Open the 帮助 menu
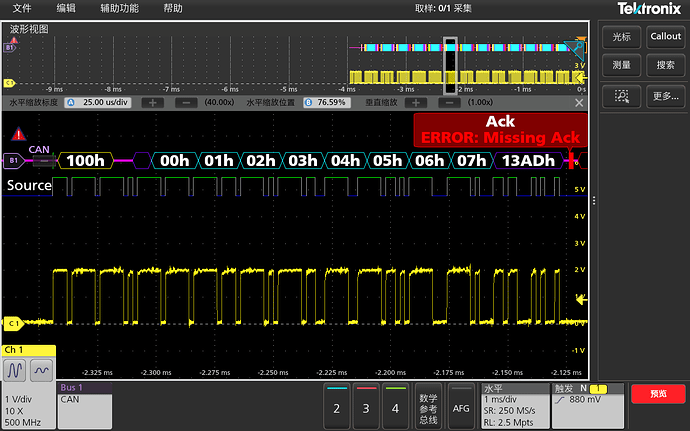Viewport: 690px width, 431px height. click(x=173, y=8)
